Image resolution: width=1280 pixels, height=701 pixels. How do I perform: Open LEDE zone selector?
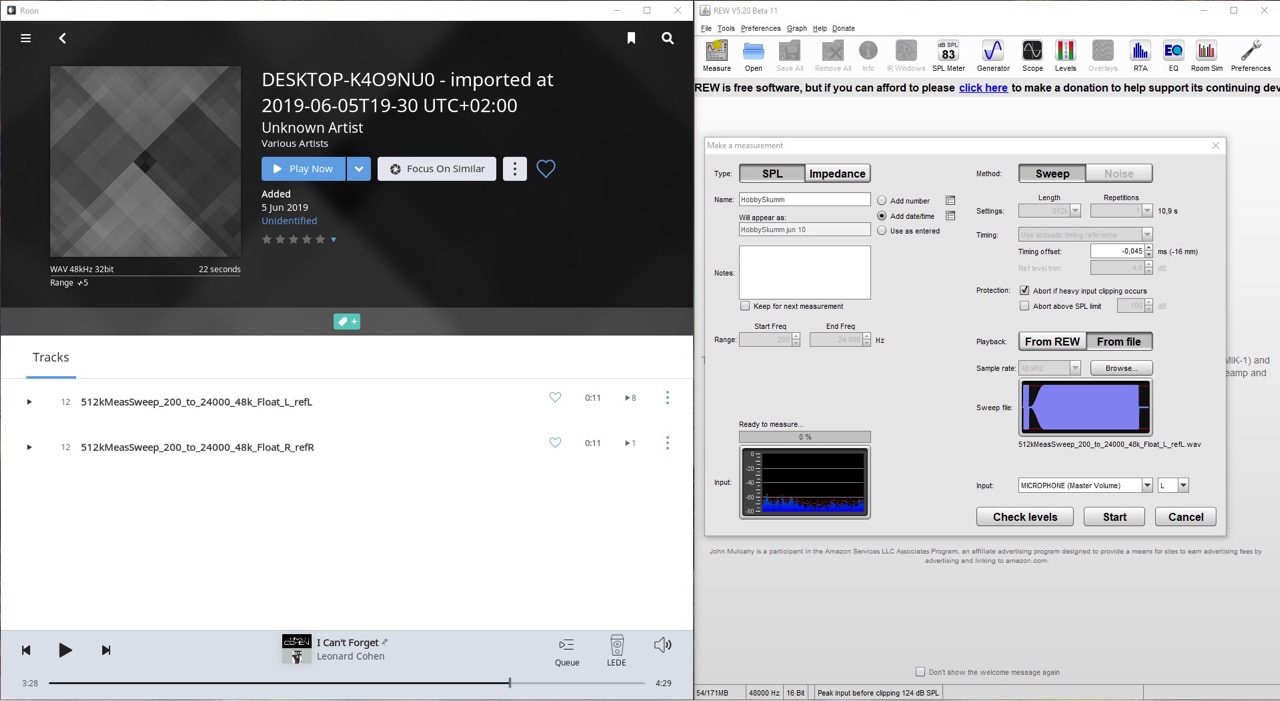pos(616,651)
